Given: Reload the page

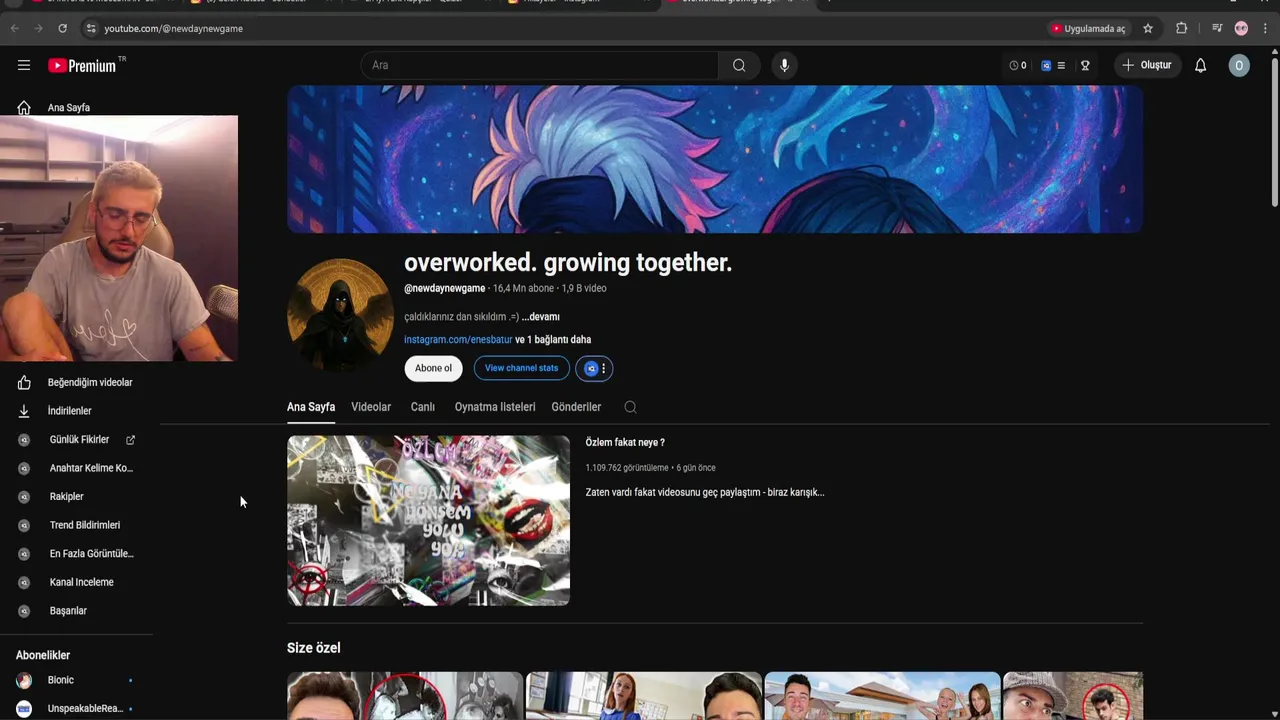Looking at the screenshot, I should click(62, 28).
